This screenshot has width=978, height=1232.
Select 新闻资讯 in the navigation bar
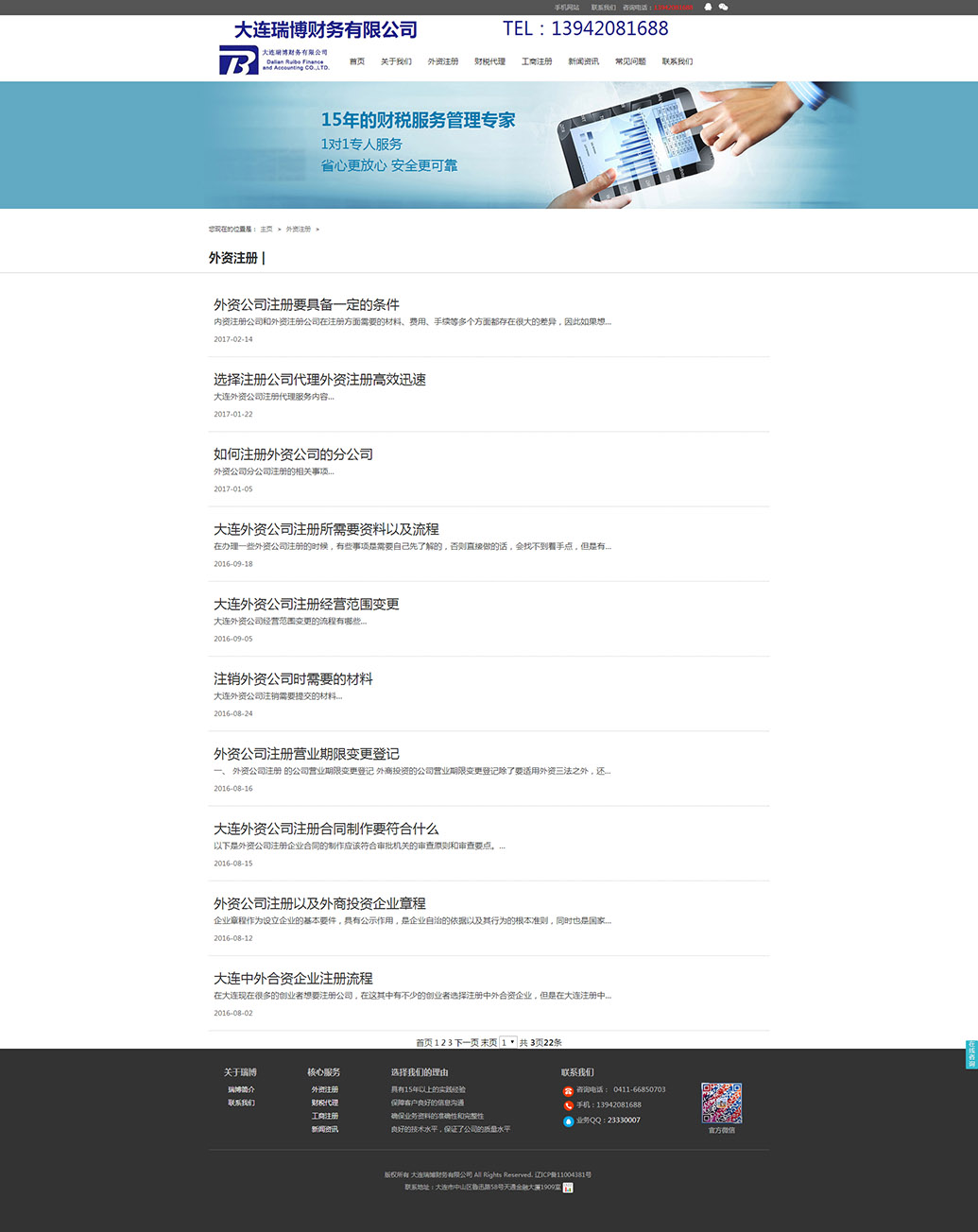pos(583,61)
